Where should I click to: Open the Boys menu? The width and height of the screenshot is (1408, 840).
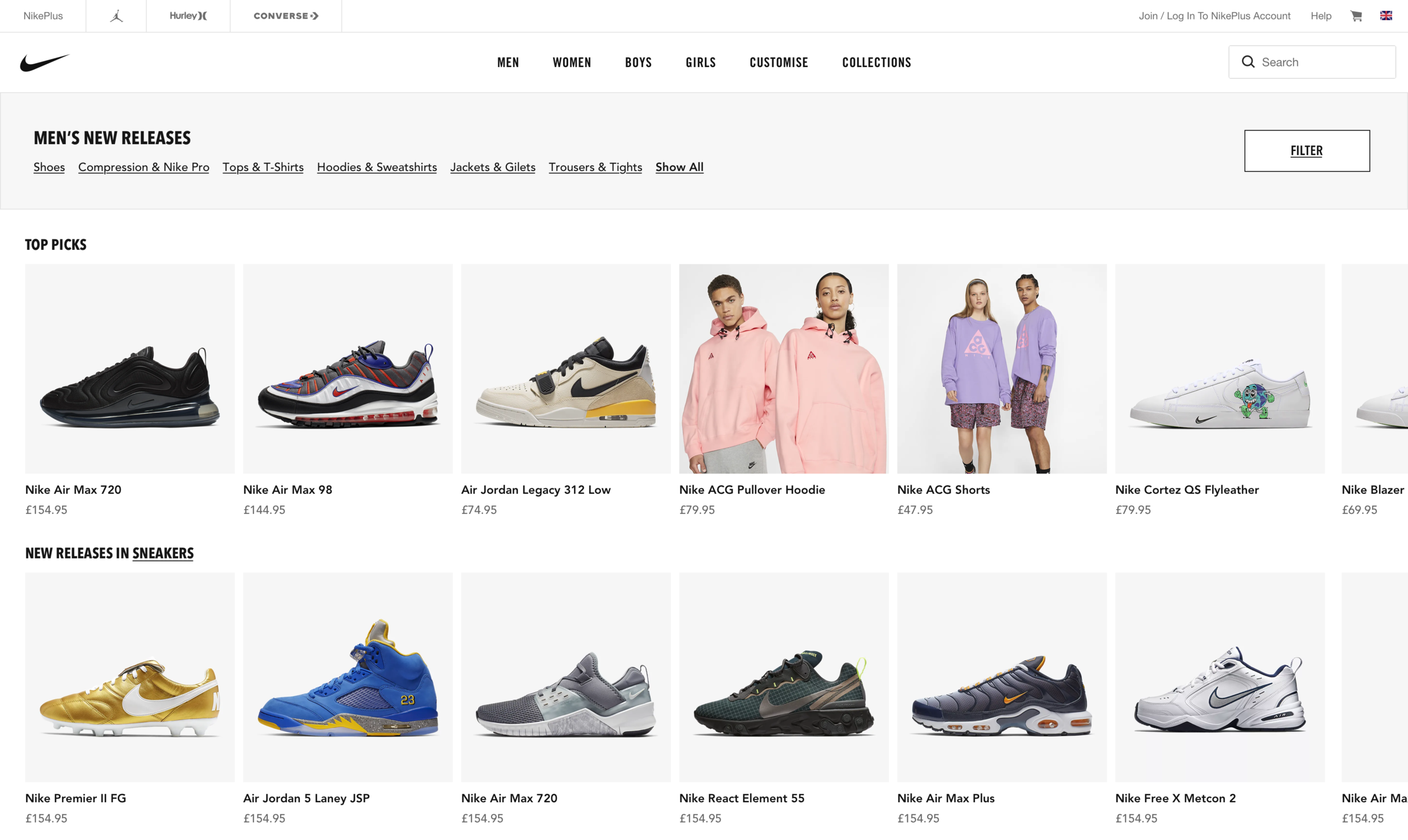638,62
